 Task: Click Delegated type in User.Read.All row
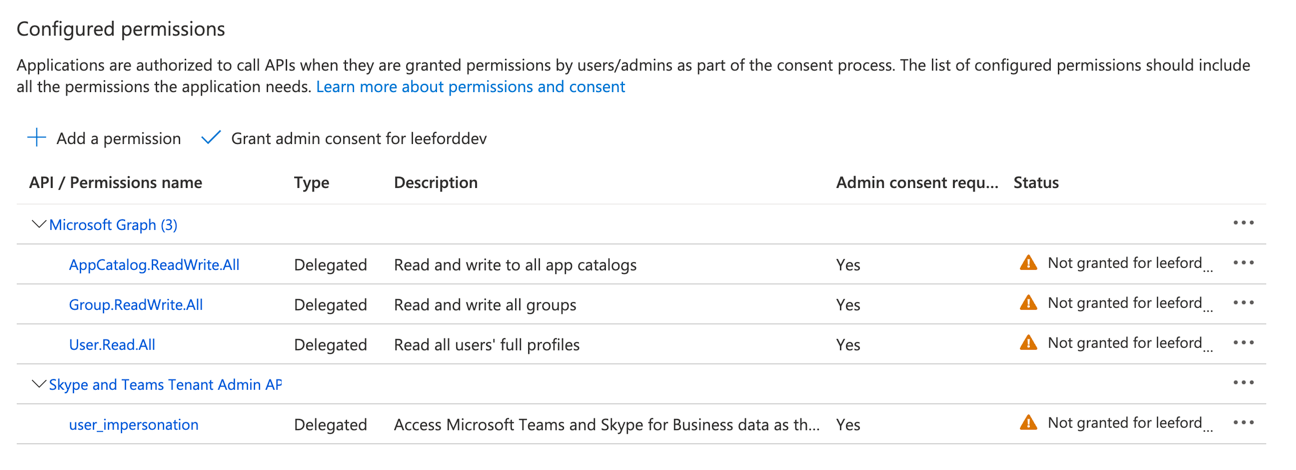point(330,345)
